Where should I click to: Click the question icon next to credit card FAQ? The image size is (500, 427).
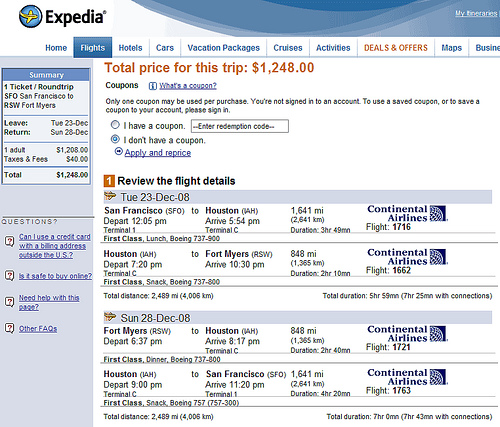(x=9, y=241)
